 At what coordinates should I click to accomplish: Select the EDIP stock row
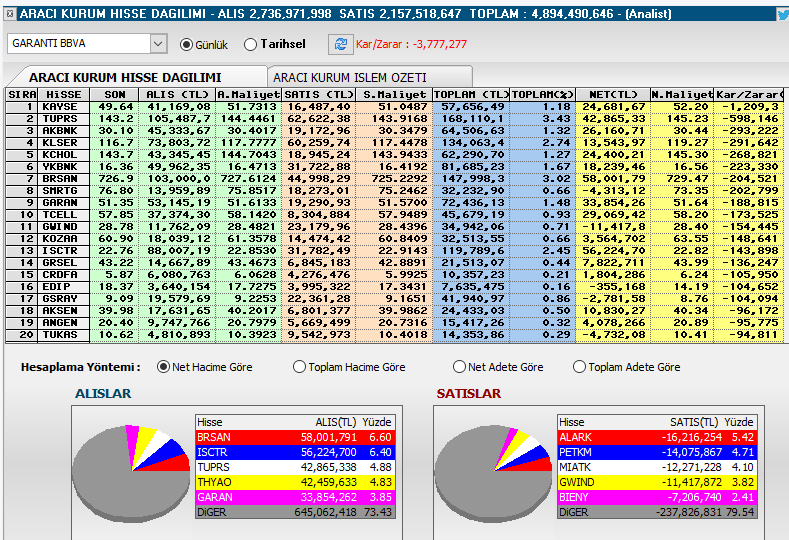pos(395,287)
